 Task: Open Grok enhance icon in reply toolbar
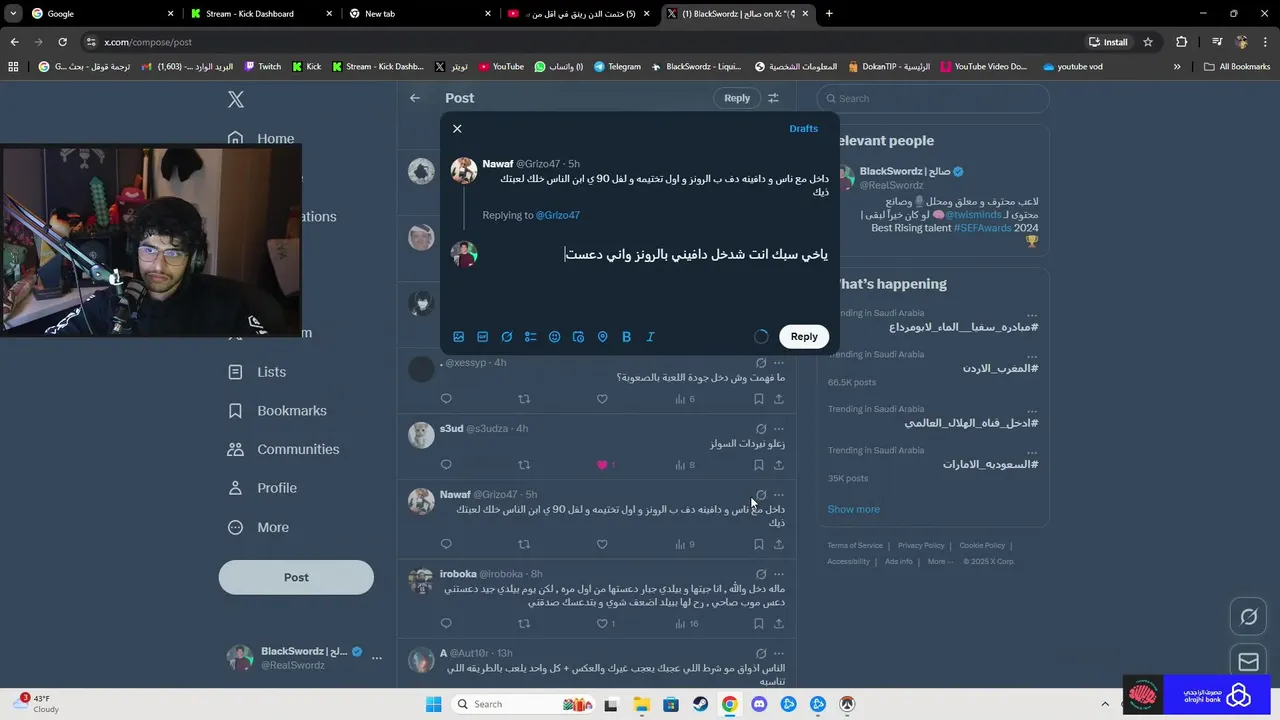[x=507, y=337]
